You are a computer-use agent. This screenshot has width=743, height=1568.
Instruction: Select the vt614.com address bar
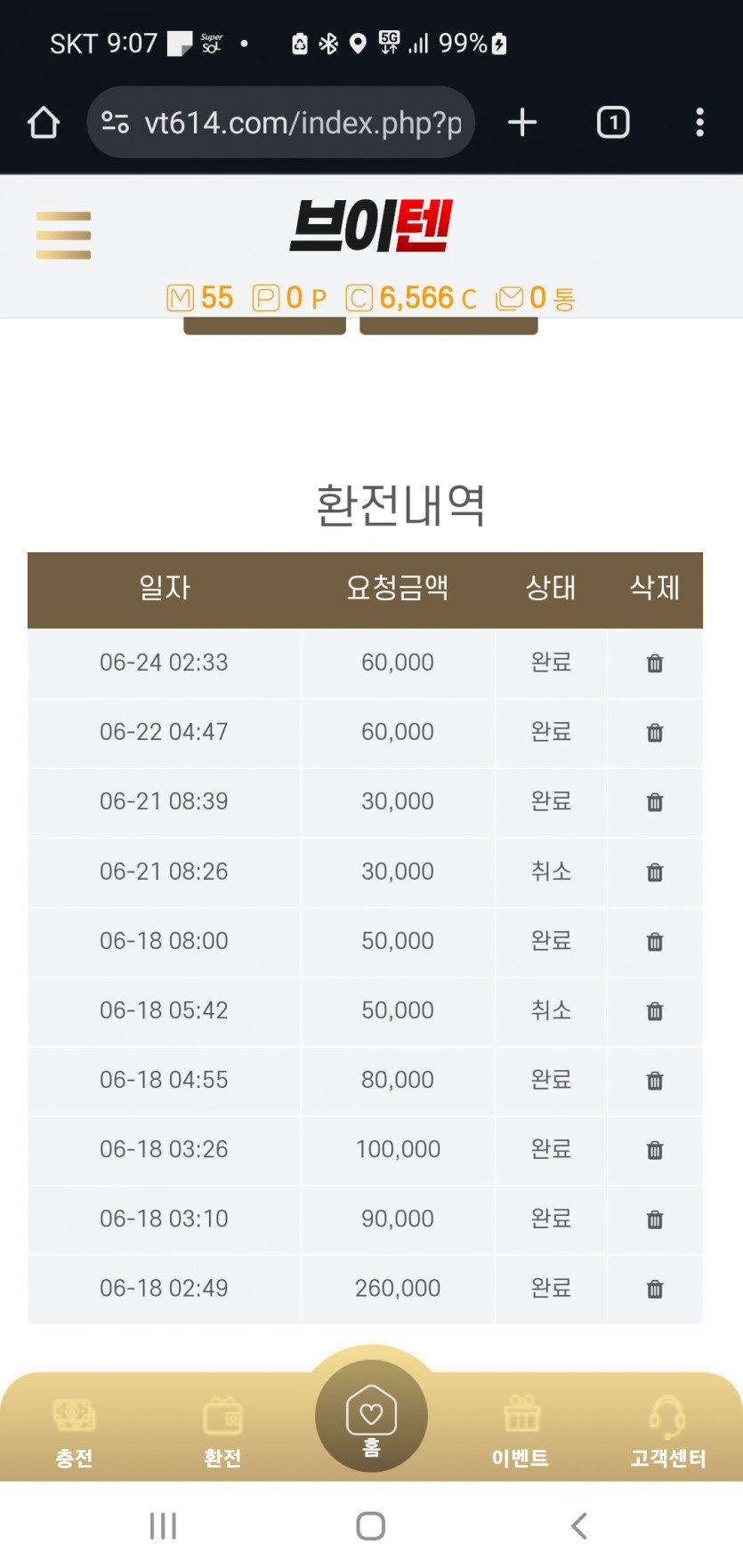click(x=281, y=123)
